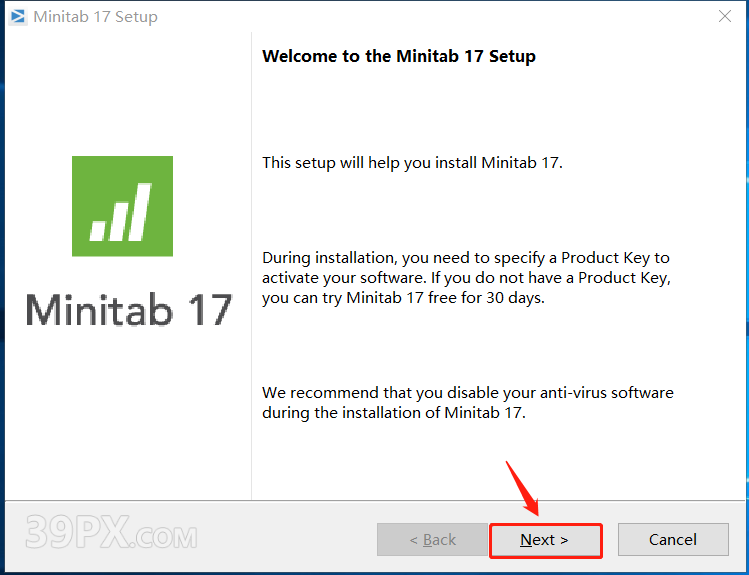The width and height of the screenshot is (749, 575).
Task: Click the Minitab 17 Setup title bar text
Action: (x=96, y=17)
